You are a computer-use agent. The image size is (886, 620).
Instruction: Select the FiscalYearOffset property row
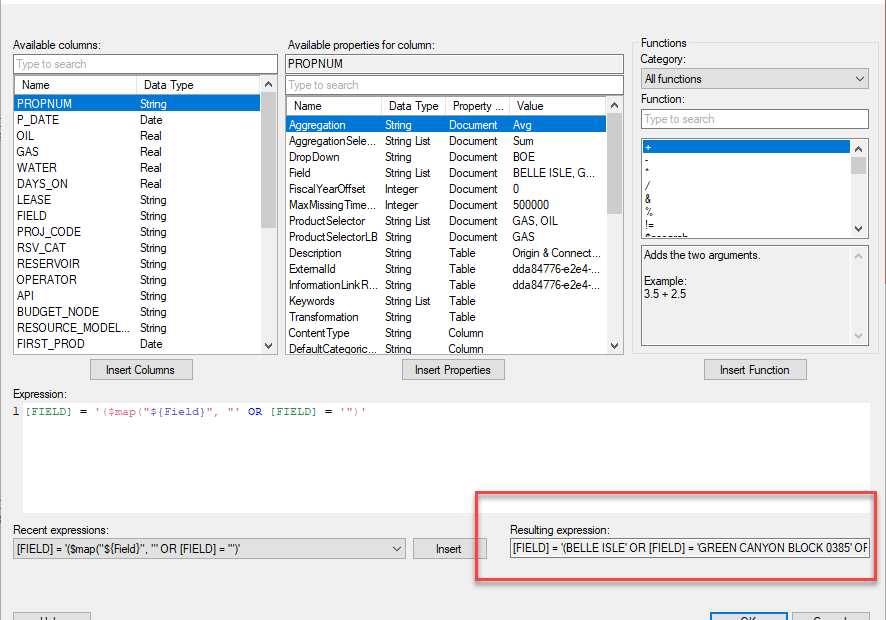[x=446, y=189]
